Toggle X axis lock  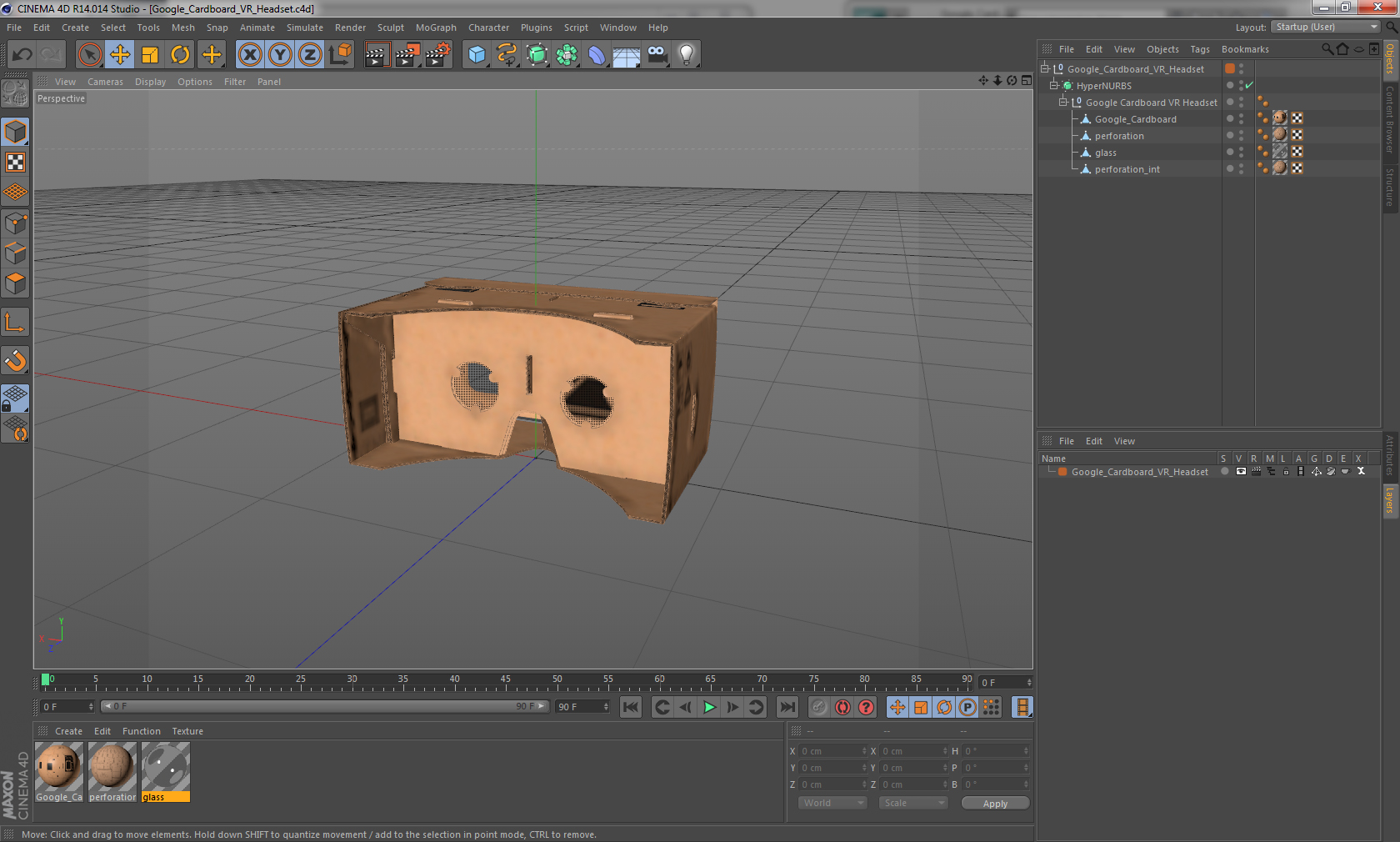[x=249, y=55]
